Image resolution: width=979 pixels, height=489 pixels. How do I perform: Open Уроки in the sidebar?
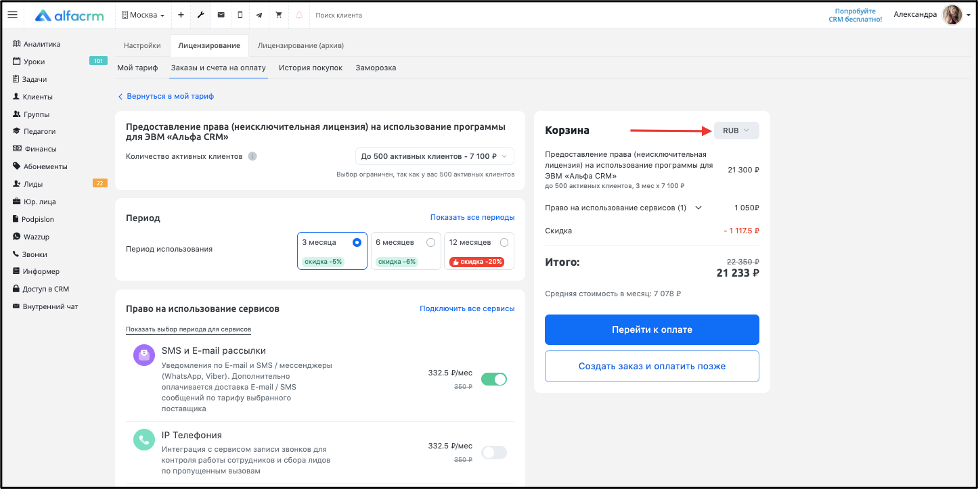[29, 62]
